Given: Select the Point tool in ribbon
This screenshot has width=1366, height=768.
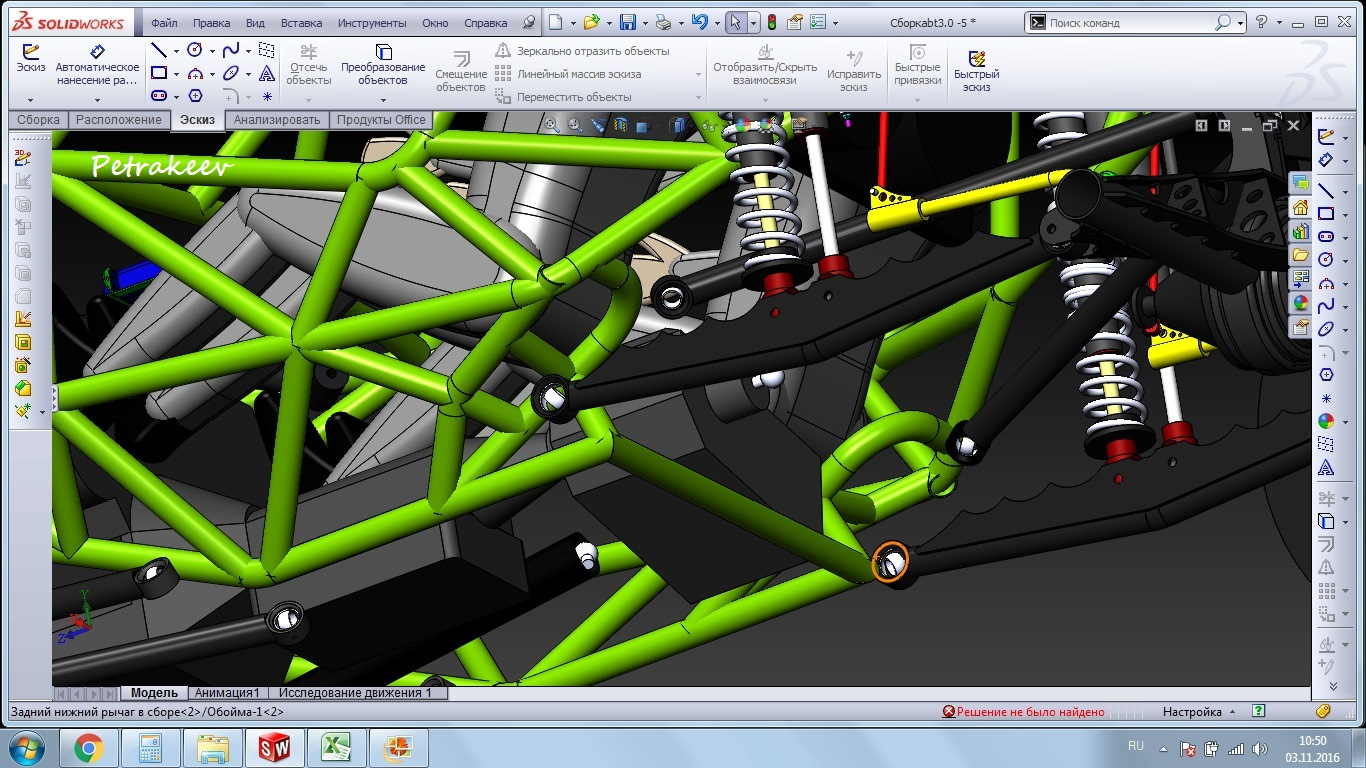Looking at the screenshot, I should point(267,96).
